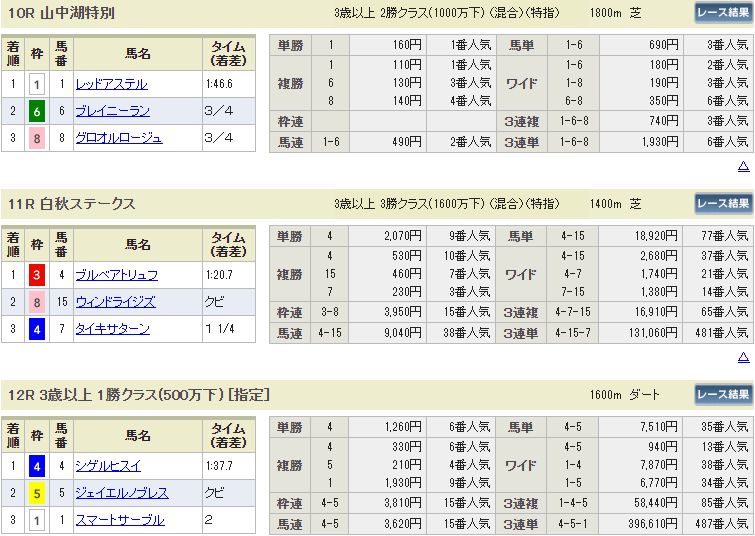Screen dimensions: 755x536
Task: Select 11R 馬連 payout 9,040円
Action: [403, 333]
